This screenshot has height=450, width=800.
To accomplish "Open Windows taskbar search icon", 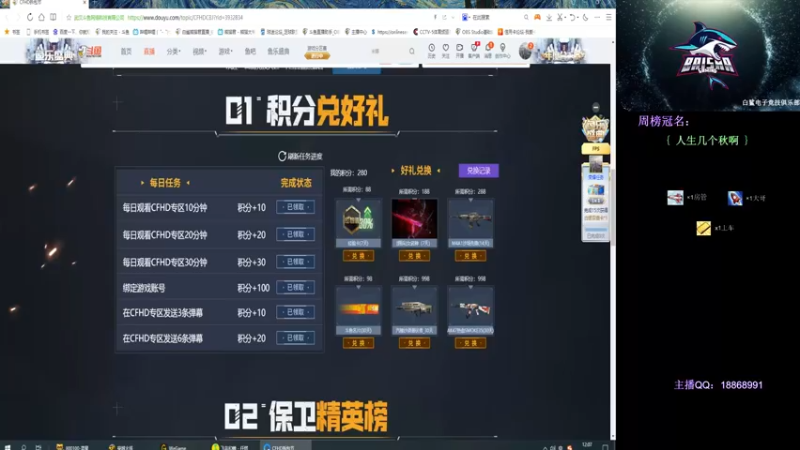I will point(23,447).
